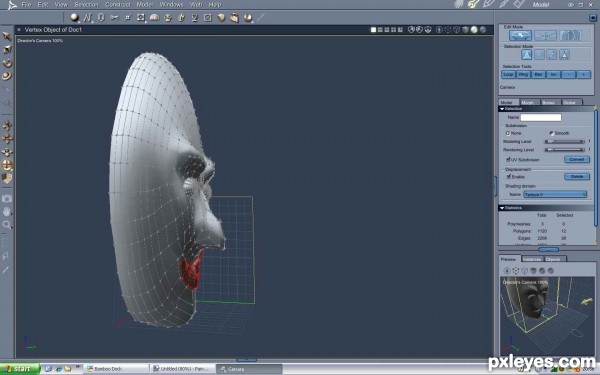Open the Shading domain Name dropdown
Viewport: 600px width, 375px height.
[x=555, y=194]
